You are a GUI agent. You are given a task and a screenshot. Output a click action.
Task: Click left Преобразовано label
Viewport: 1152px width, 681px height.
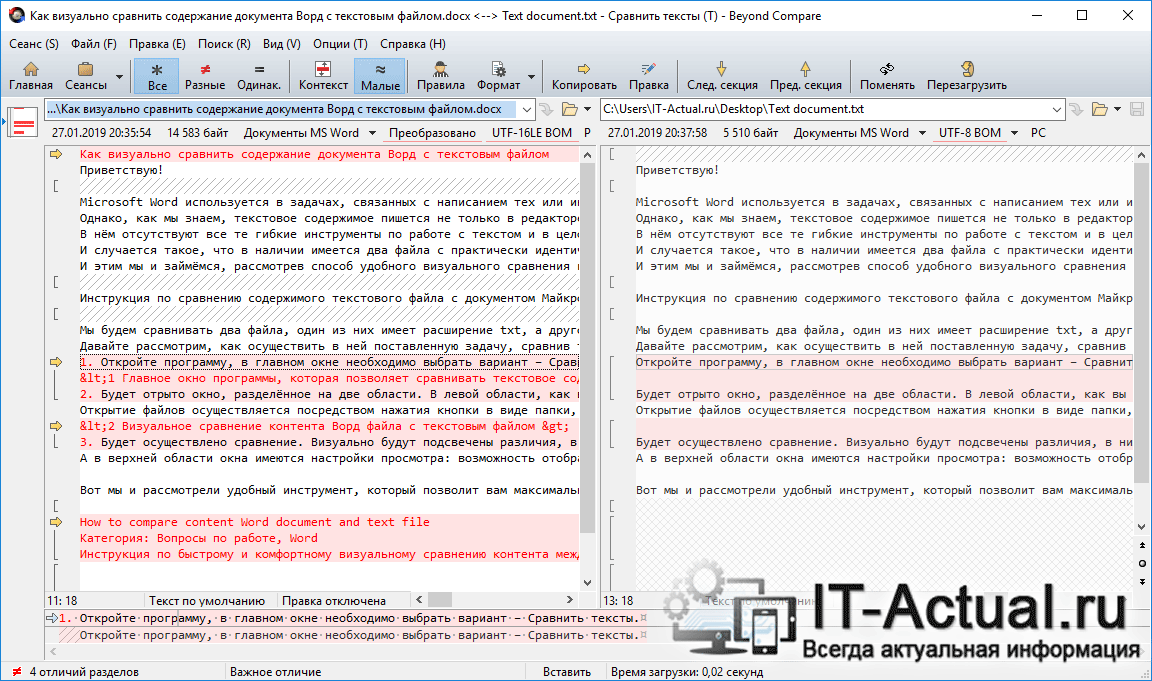432,133
